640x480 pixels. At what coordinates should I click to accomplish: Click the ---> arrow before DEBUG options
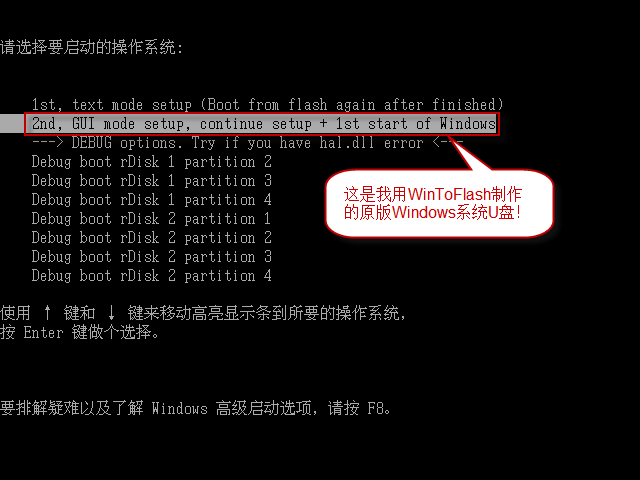47,143
